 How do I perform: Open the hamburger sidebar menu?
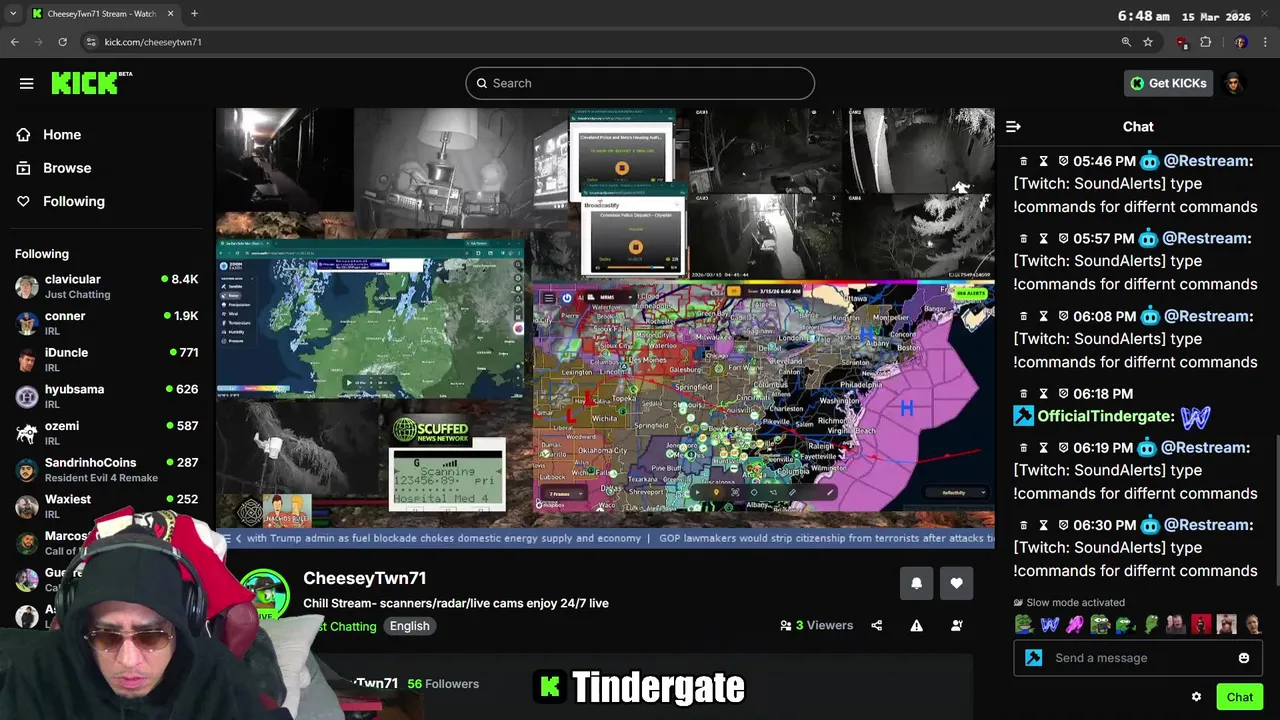(26, 83)
